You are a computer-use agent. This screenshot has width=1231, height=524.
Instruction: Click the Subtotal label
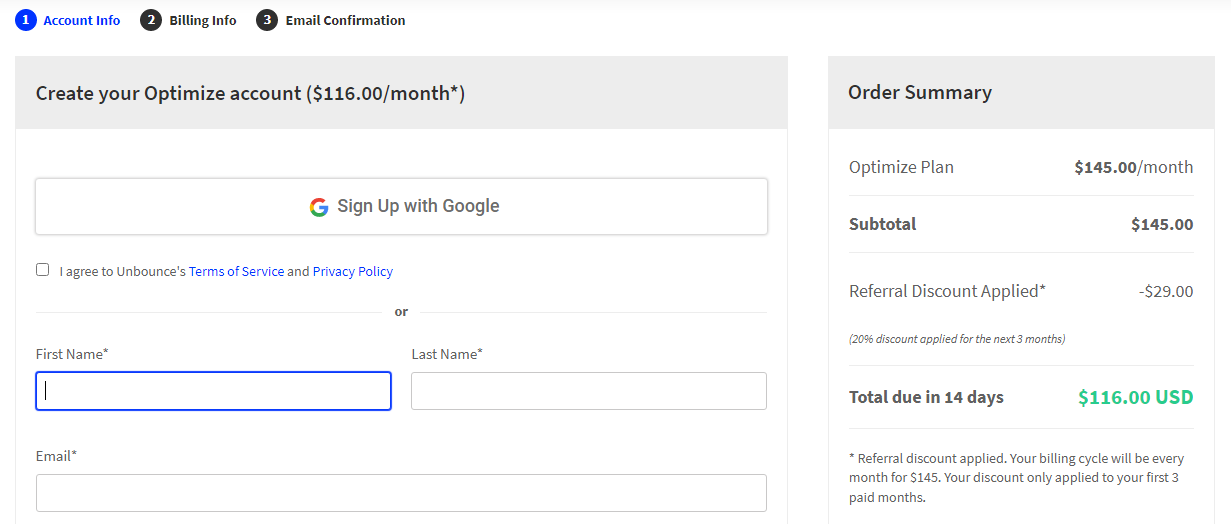883,224
